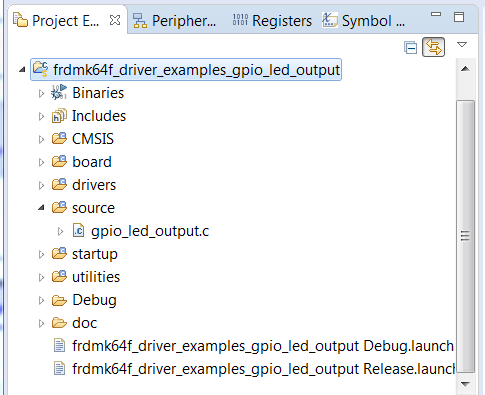Open the View Menu dropdown arrow
This screenshot has width=485, height=395.
[x=462, y=44]
